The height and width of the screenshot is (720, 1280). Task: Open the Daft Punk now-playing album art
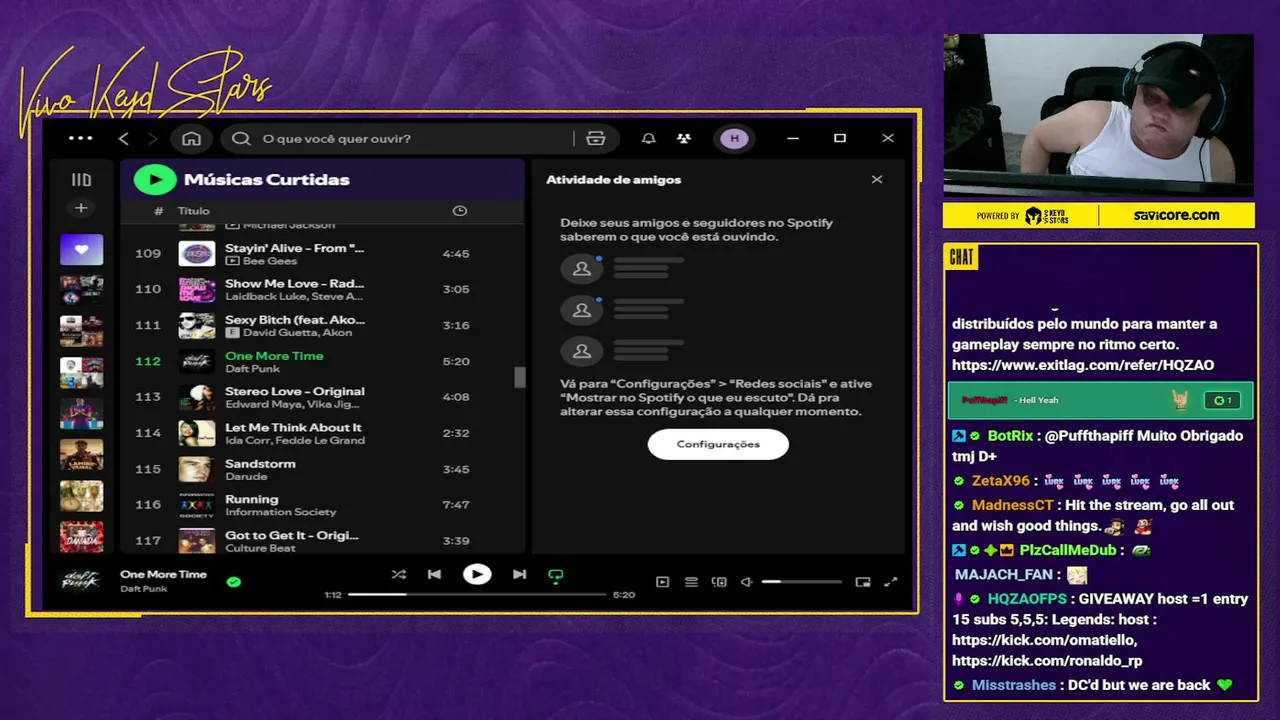point(81,580)
